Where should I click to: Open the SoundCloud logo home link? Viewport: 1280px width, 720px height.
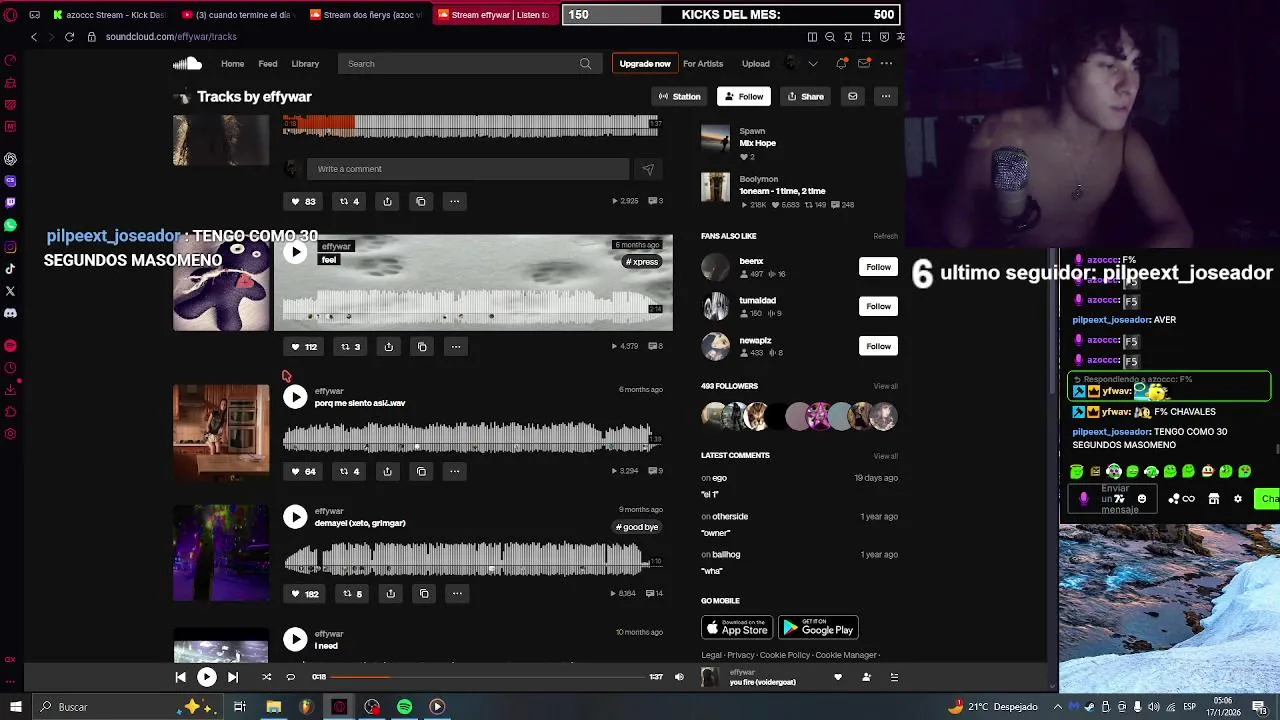(187, 64)
